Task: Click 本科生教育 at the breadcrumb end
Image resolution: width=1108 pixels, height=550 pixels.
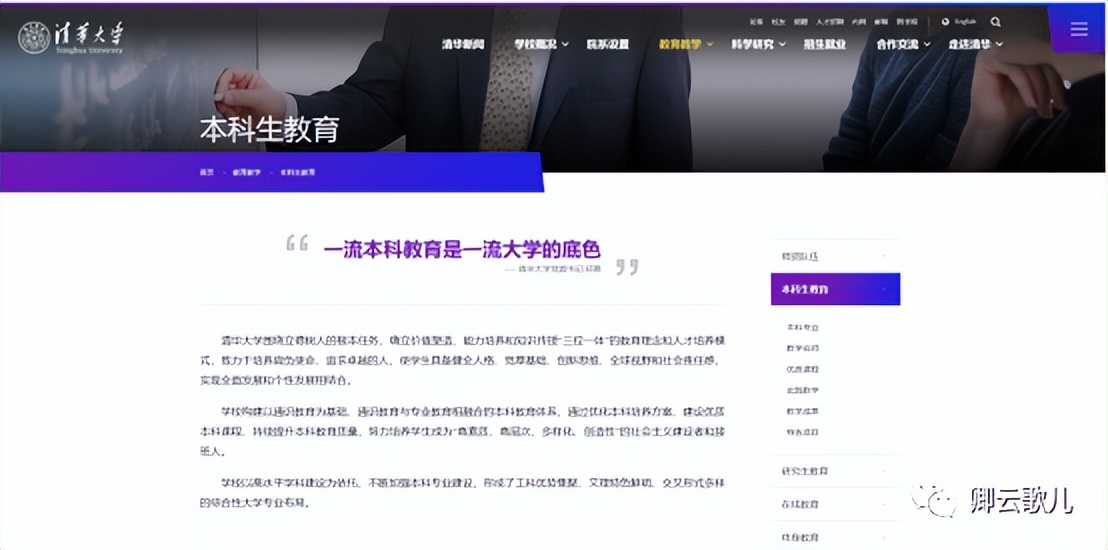Action: pyautogui.click(x=297, y=172)
